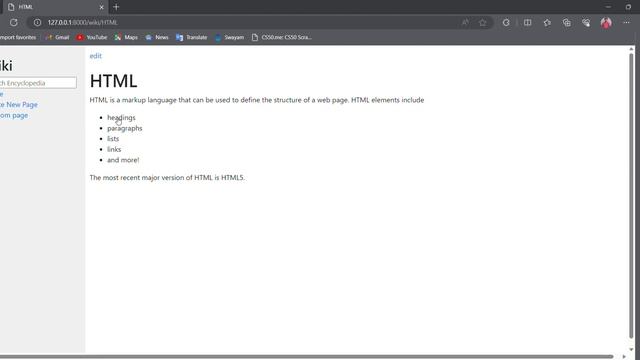The height and width of the screenshot is (360, 640).
Task: Open the Swayam bookmark
Action: [229, 37]
